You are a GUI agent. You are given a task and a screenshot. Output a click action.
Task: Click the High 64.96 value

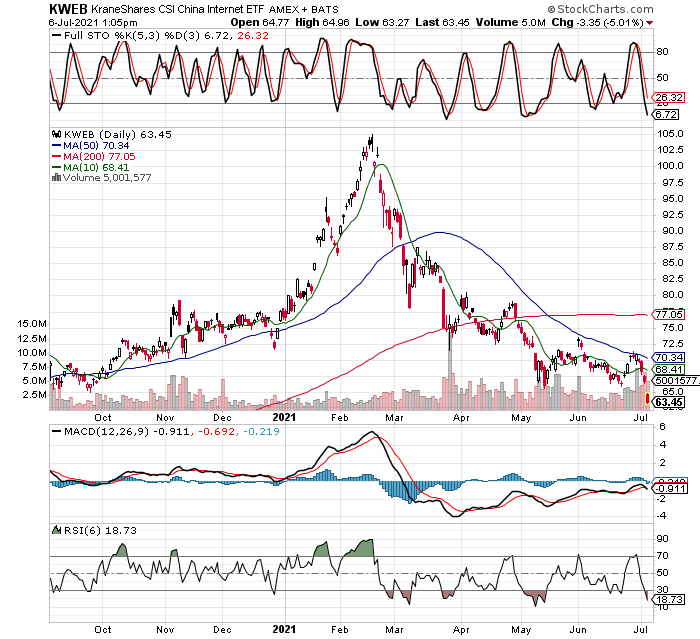coord(322,22)
